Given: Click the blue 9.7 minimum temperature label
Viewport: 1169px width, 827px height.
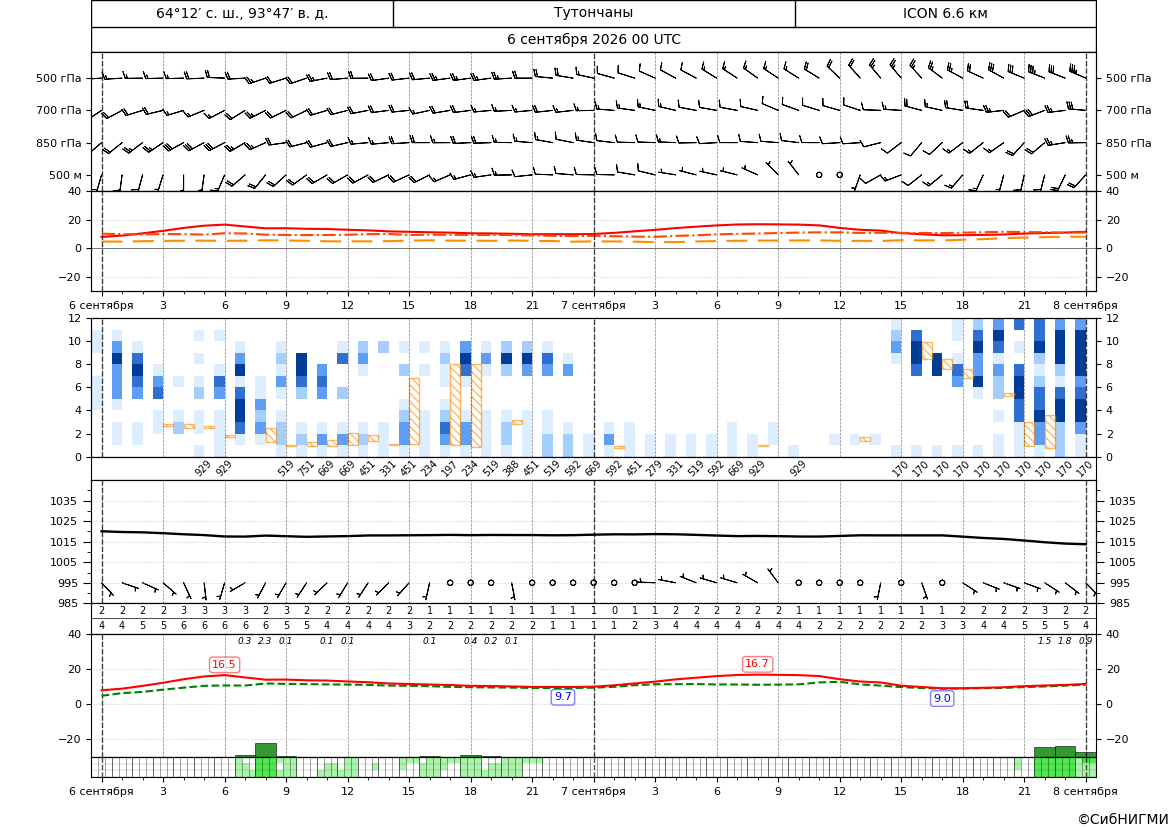Looking at the screenshot, I should click(x=563, y=696).
